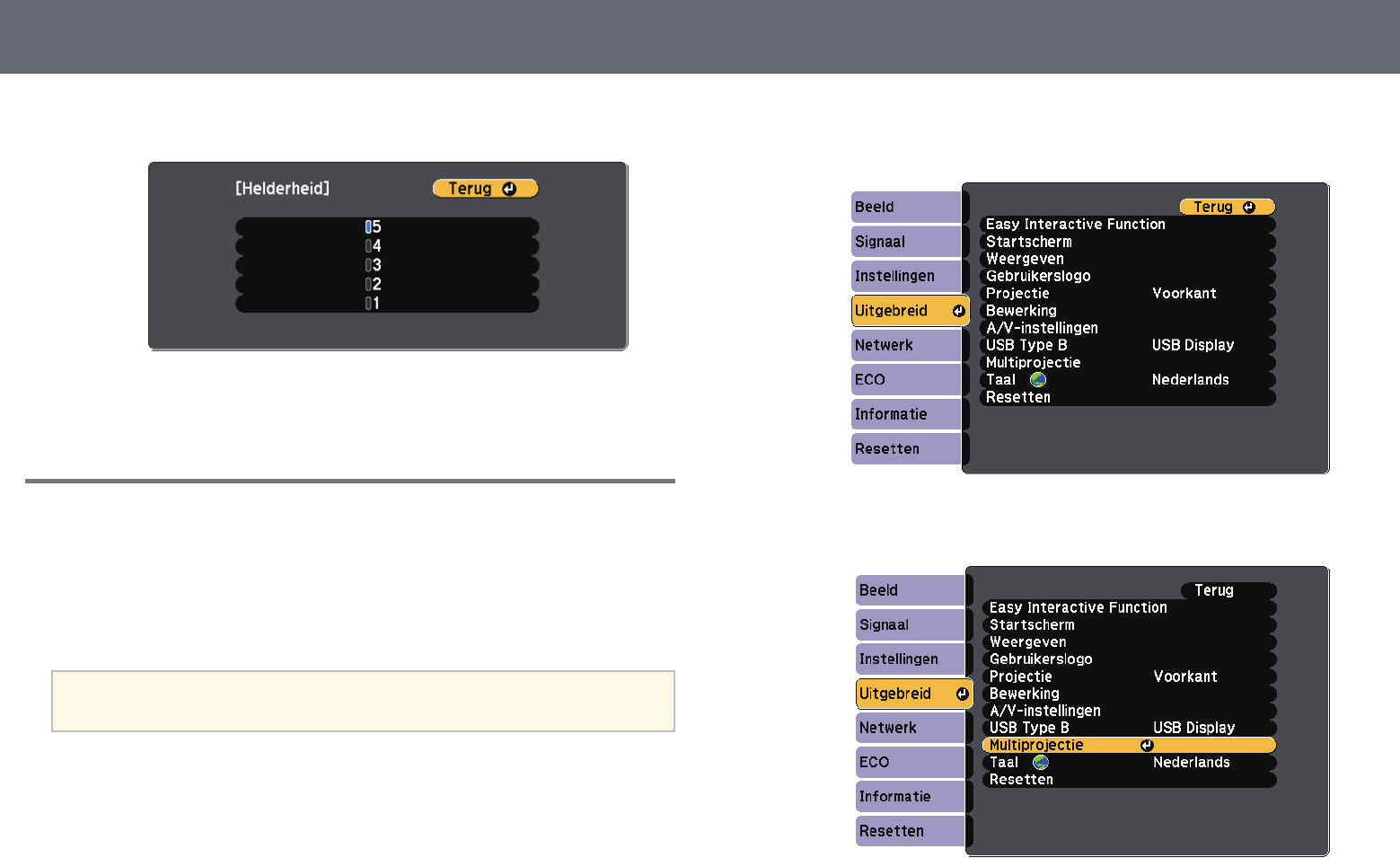The image size is (1400, 858).
Task: Click enter icon on Uitgebreid tab in menu with highlighted Terug
Action: coord(958,311)
